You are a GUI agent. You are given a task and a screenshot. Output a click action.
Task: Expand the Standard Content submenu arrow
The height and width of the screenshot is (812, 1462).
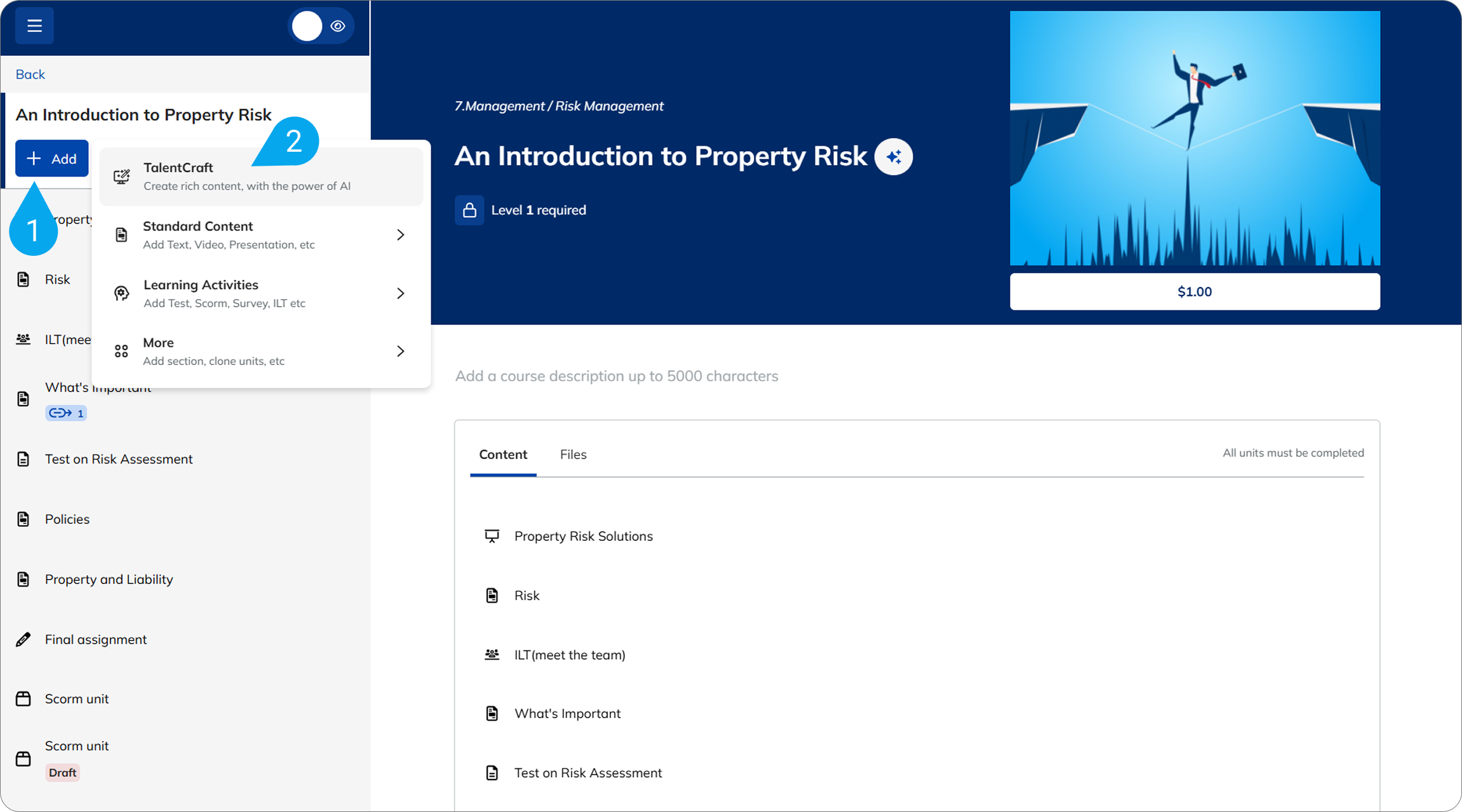[x=400, y=235]
